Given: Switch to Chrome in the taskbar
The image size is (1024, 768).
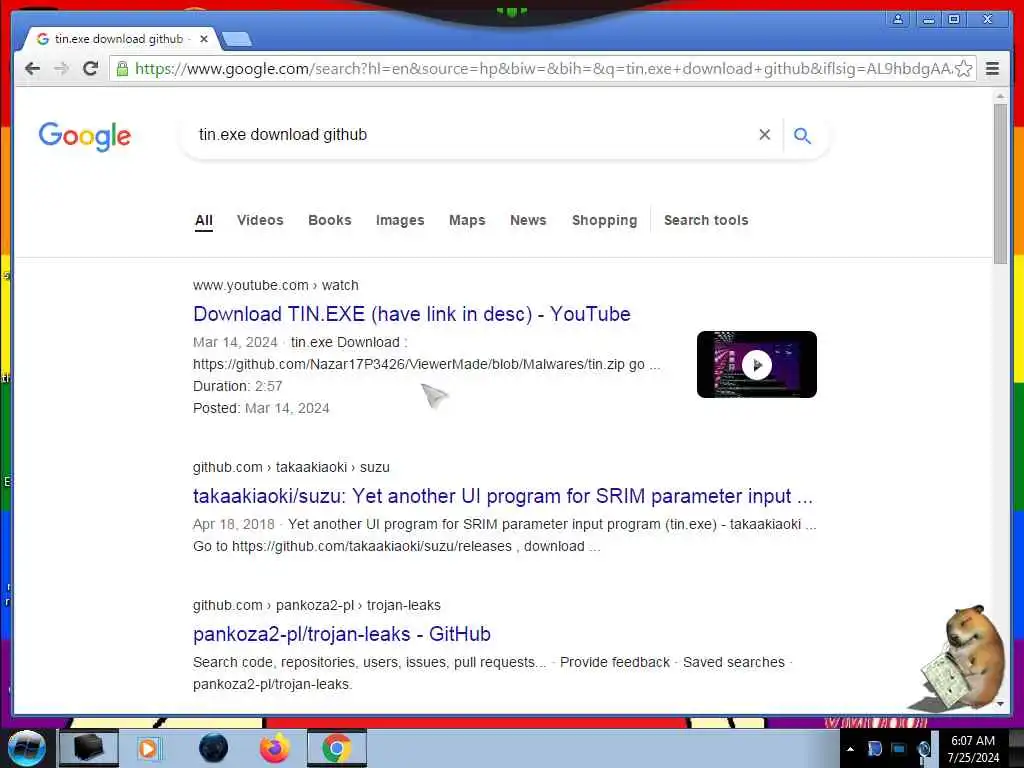Looking at the screenshot, I should (x=336, y=748).
